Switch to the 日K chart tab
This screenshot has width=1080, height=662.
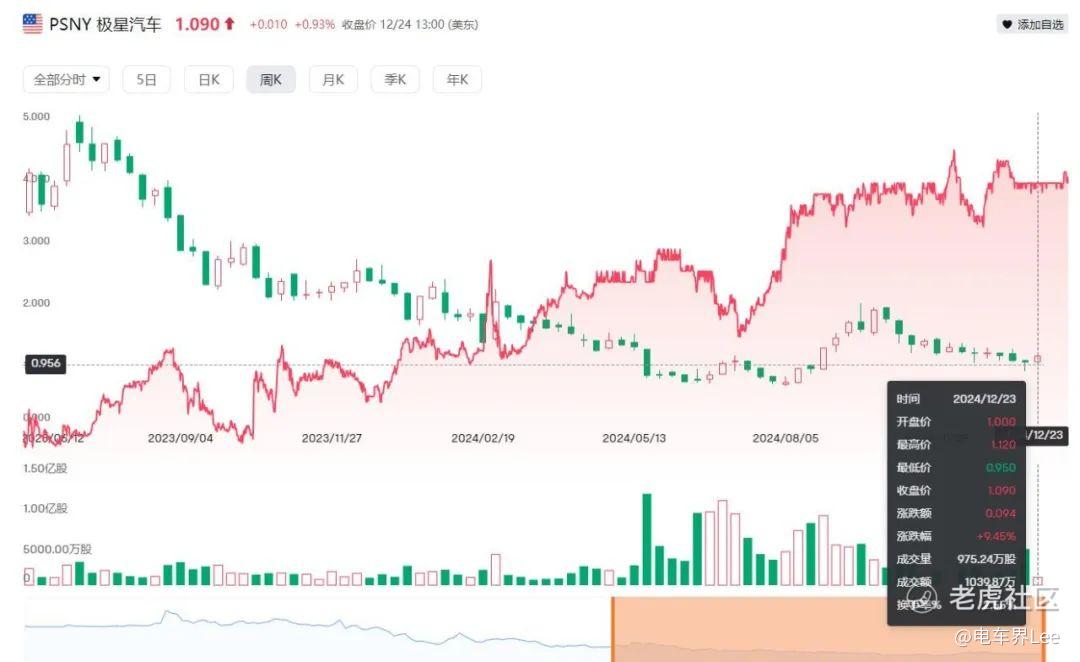209,79
